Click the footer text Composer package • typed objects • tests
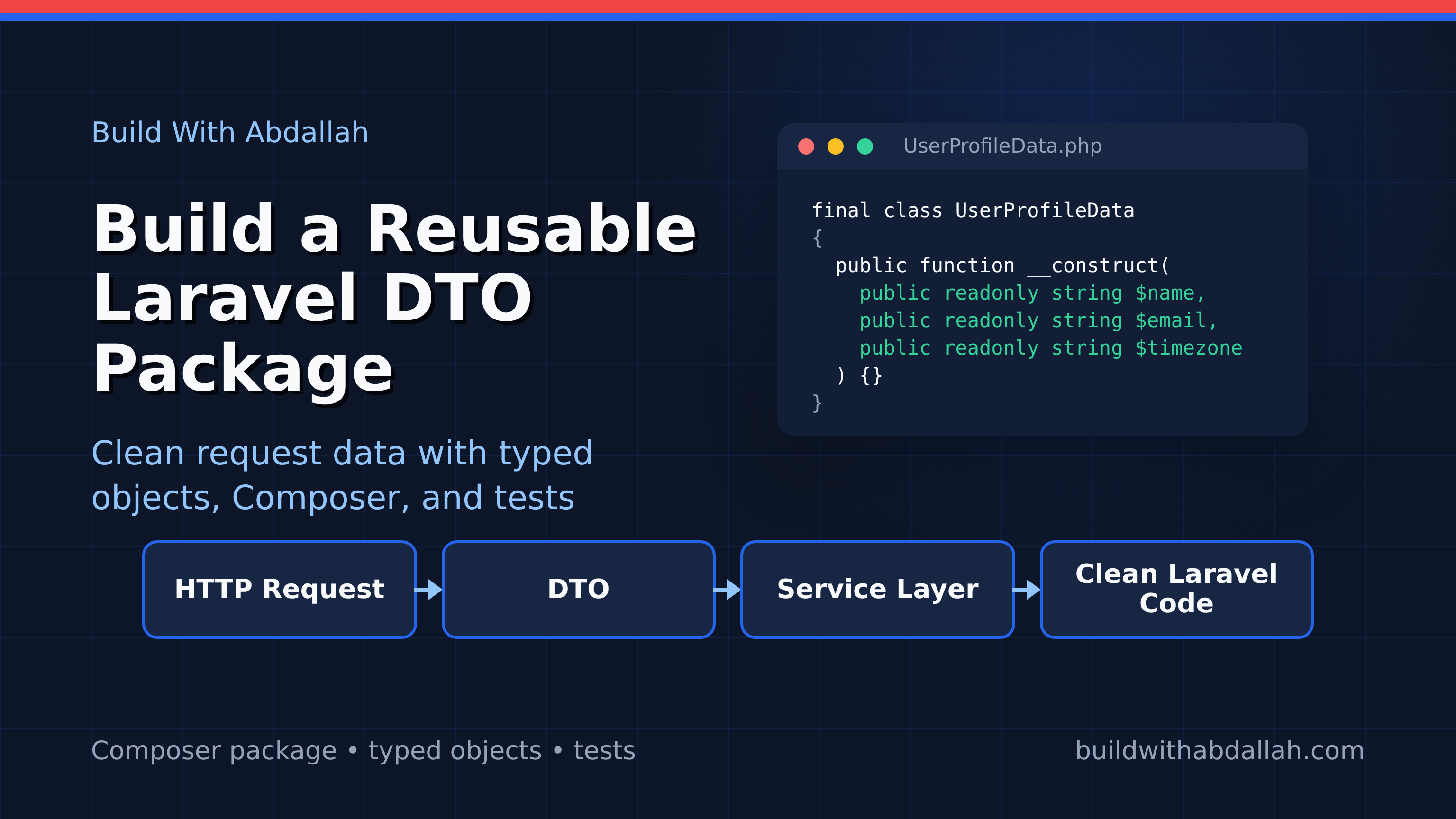The image size is (1456, 819). coord(364,751)
